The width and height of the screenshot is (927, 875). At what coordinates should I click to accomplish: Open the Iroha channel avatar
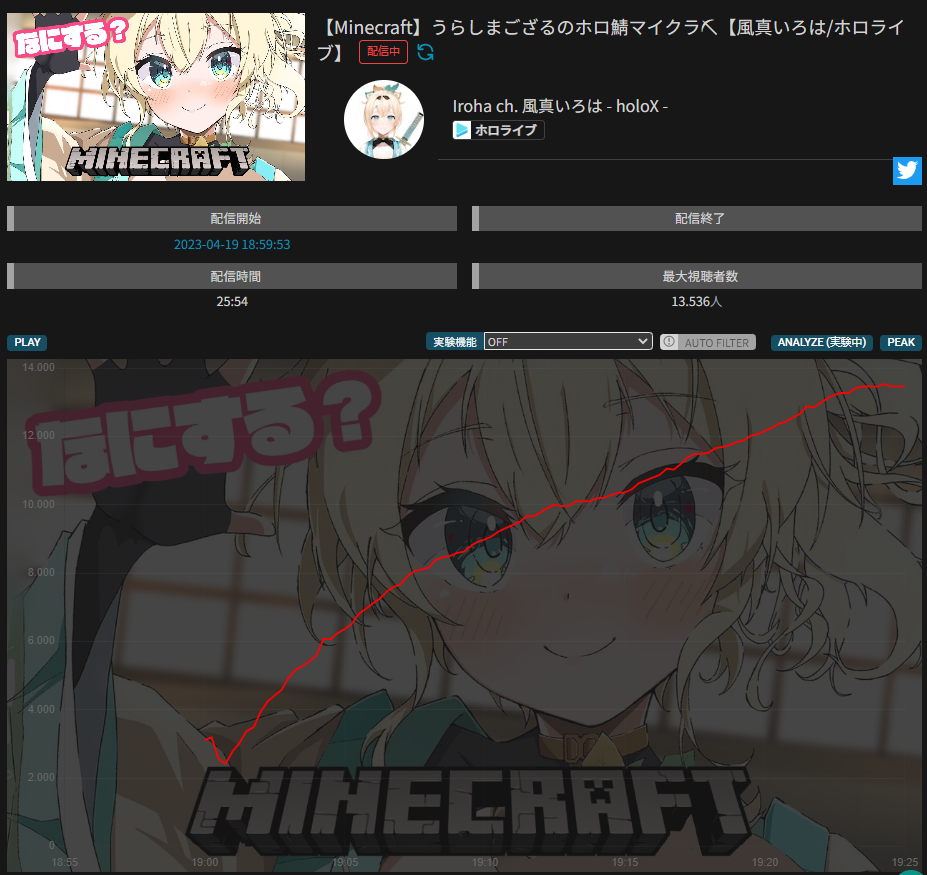click(384, 119)
